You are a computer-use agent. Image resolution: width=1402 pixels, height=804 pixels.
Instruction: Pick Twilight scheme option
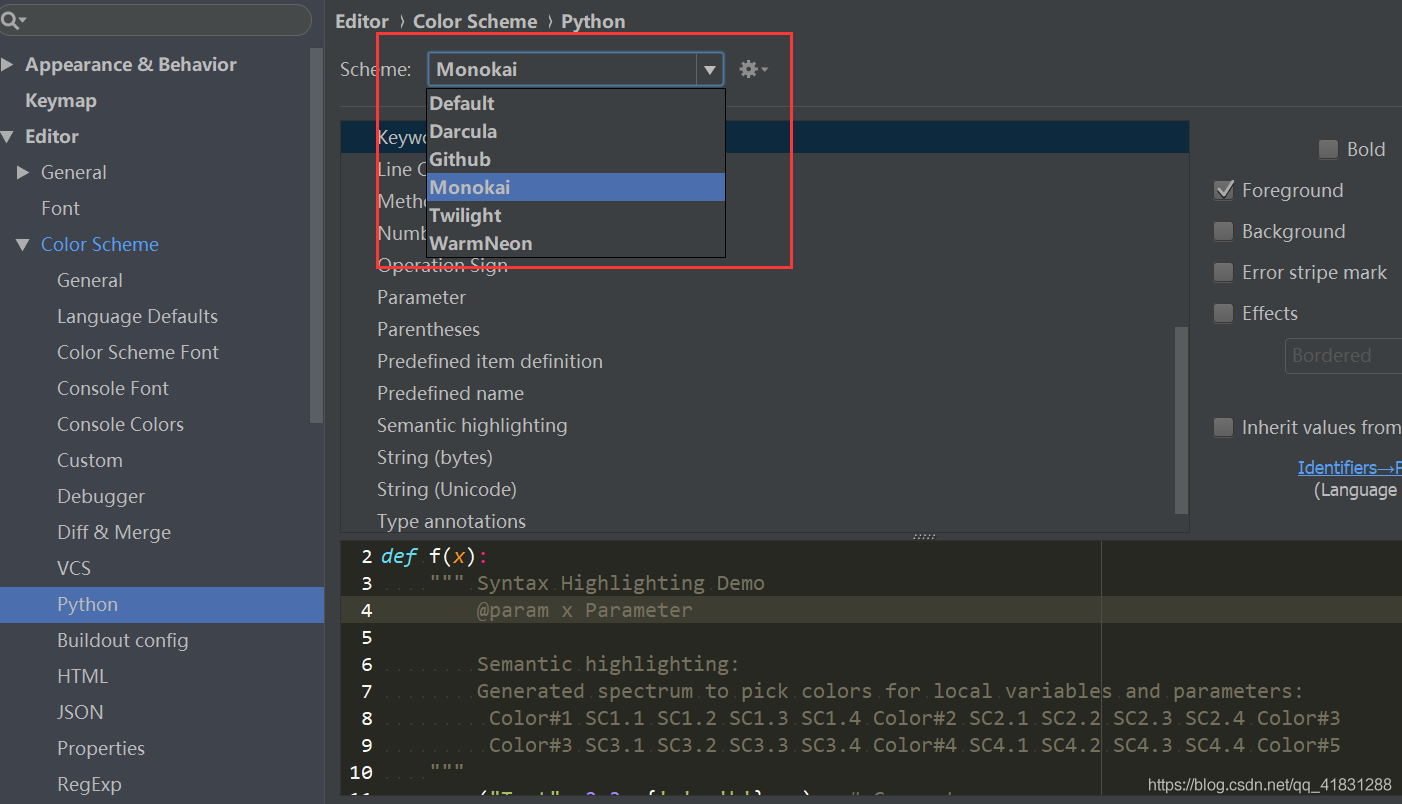pyautogui.click(x=575, y=215)
